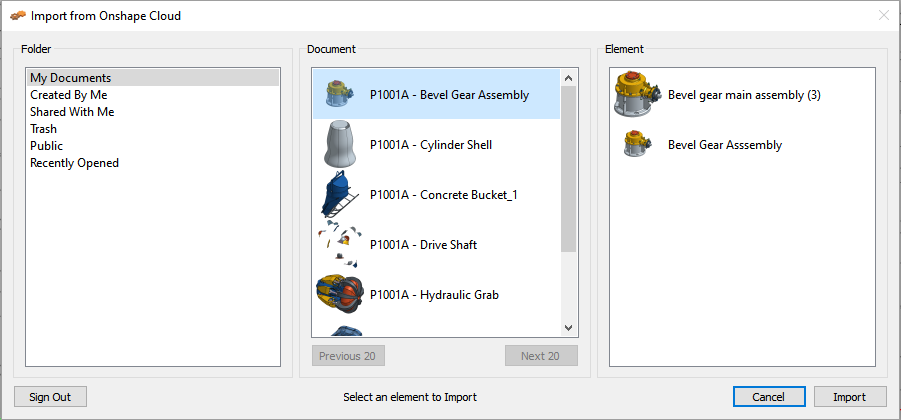Click the Onshape cloud icon in title bar

[x=18, y=16]
